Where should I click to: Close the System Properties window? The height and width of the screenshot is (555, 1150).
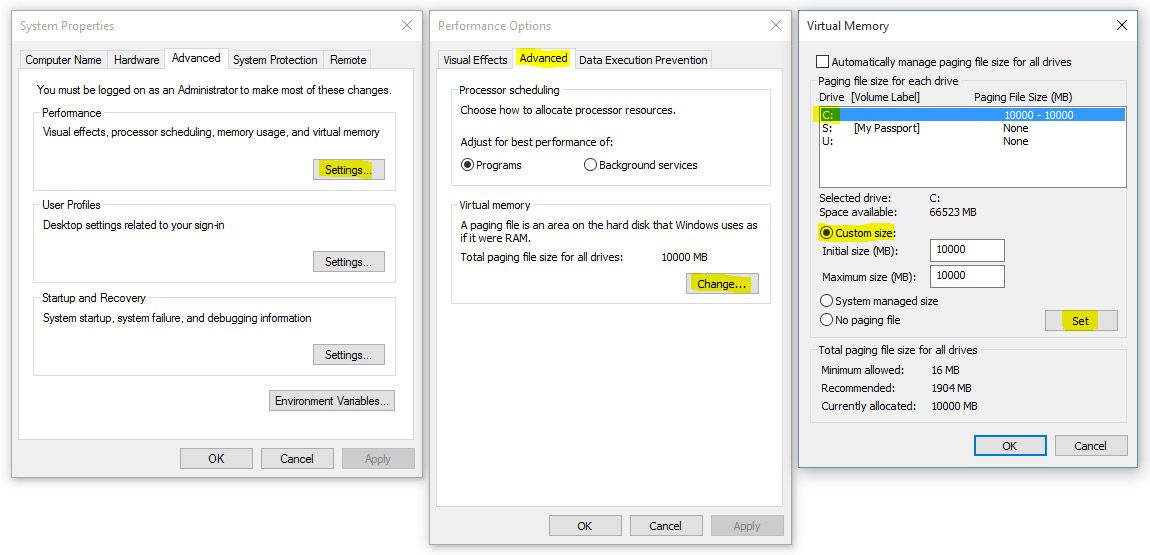coord(406,25)
